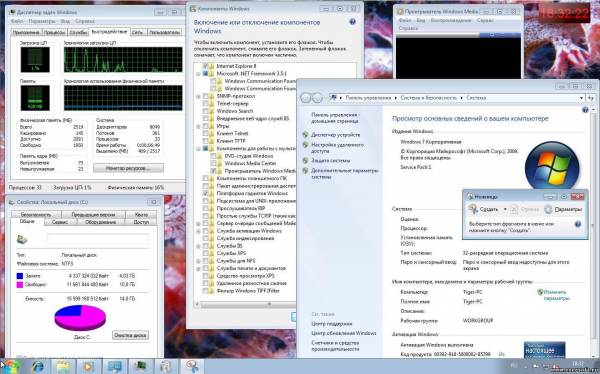Viewport: 600px width, 374px height.
Task: Enable the Telnet-сервер checkbox
Action: (205, 103)
